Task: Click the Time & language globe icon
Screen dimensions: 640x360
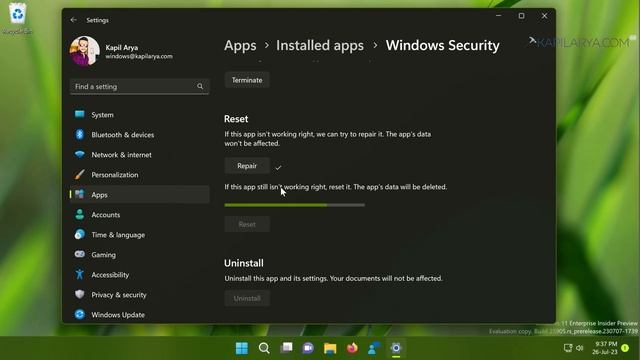Action: pos(80,234)
